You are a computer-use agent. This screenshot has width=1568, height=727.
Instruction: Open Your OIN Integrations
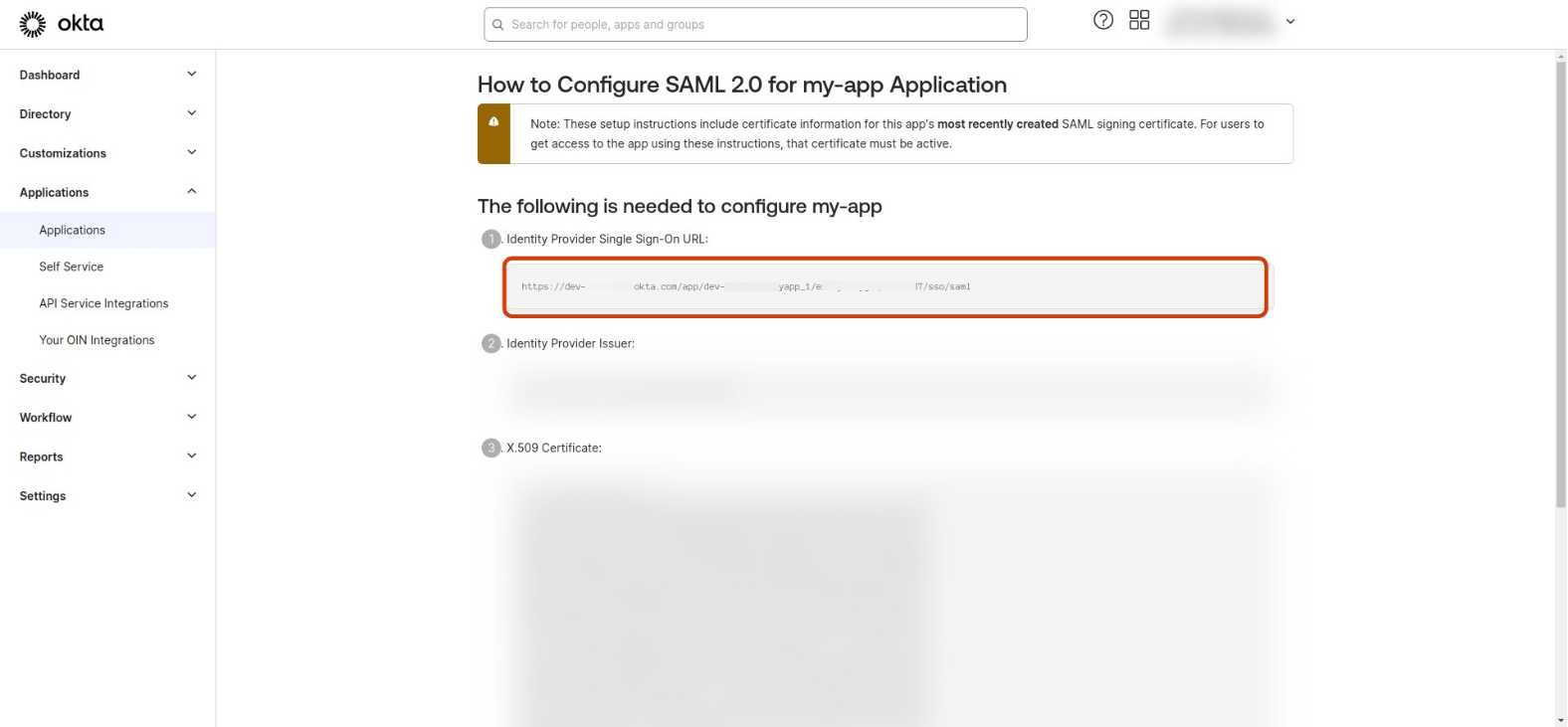[x=97, y=340]
